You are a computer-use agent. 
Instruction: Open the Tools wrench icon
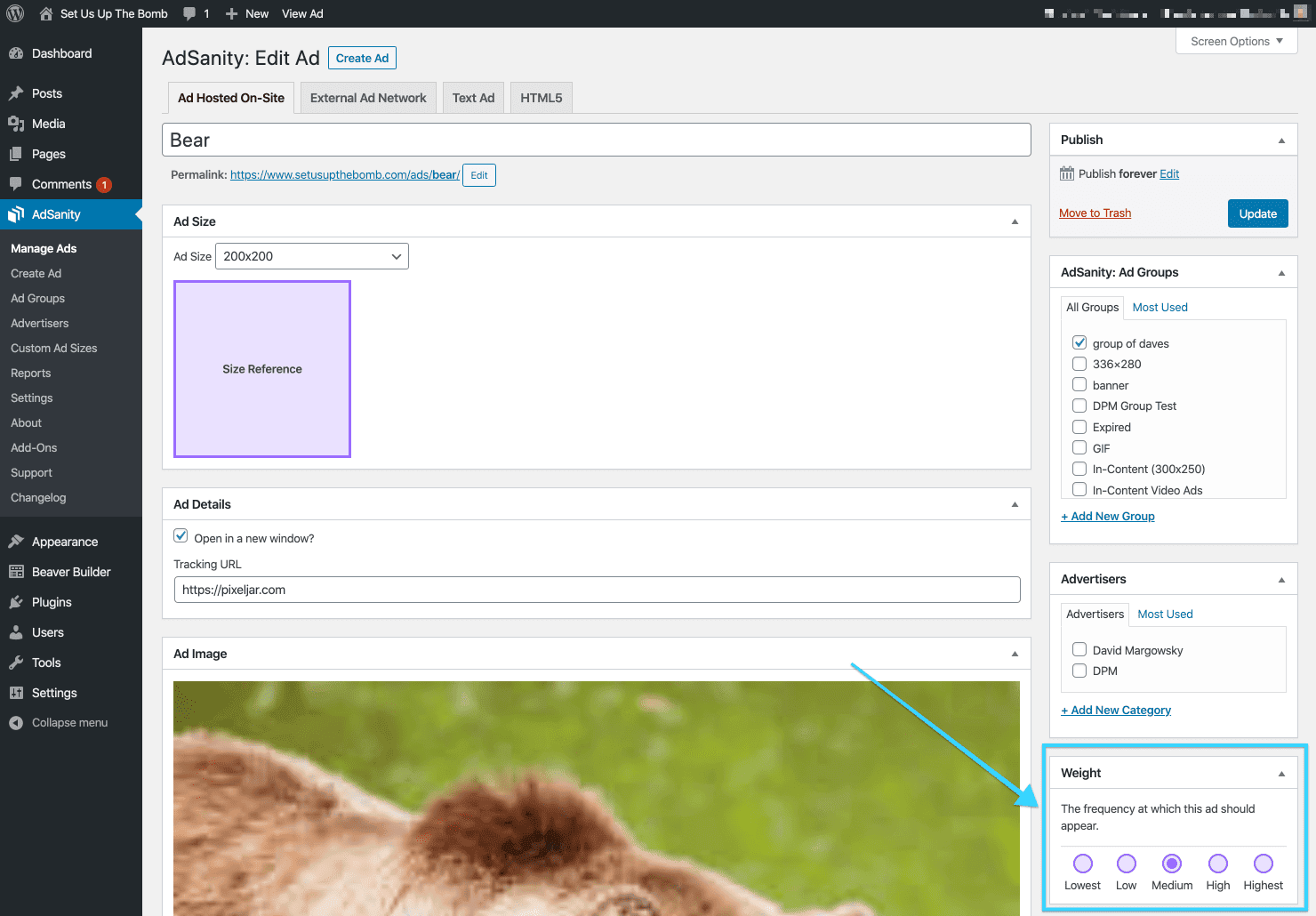pos(16,663)
